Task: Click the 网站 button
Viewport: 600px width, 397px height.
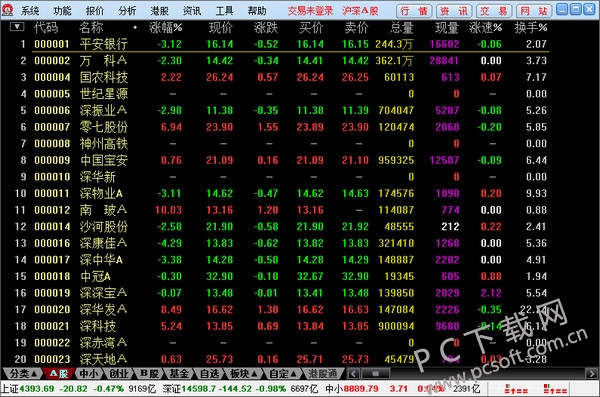Action: 534,11
